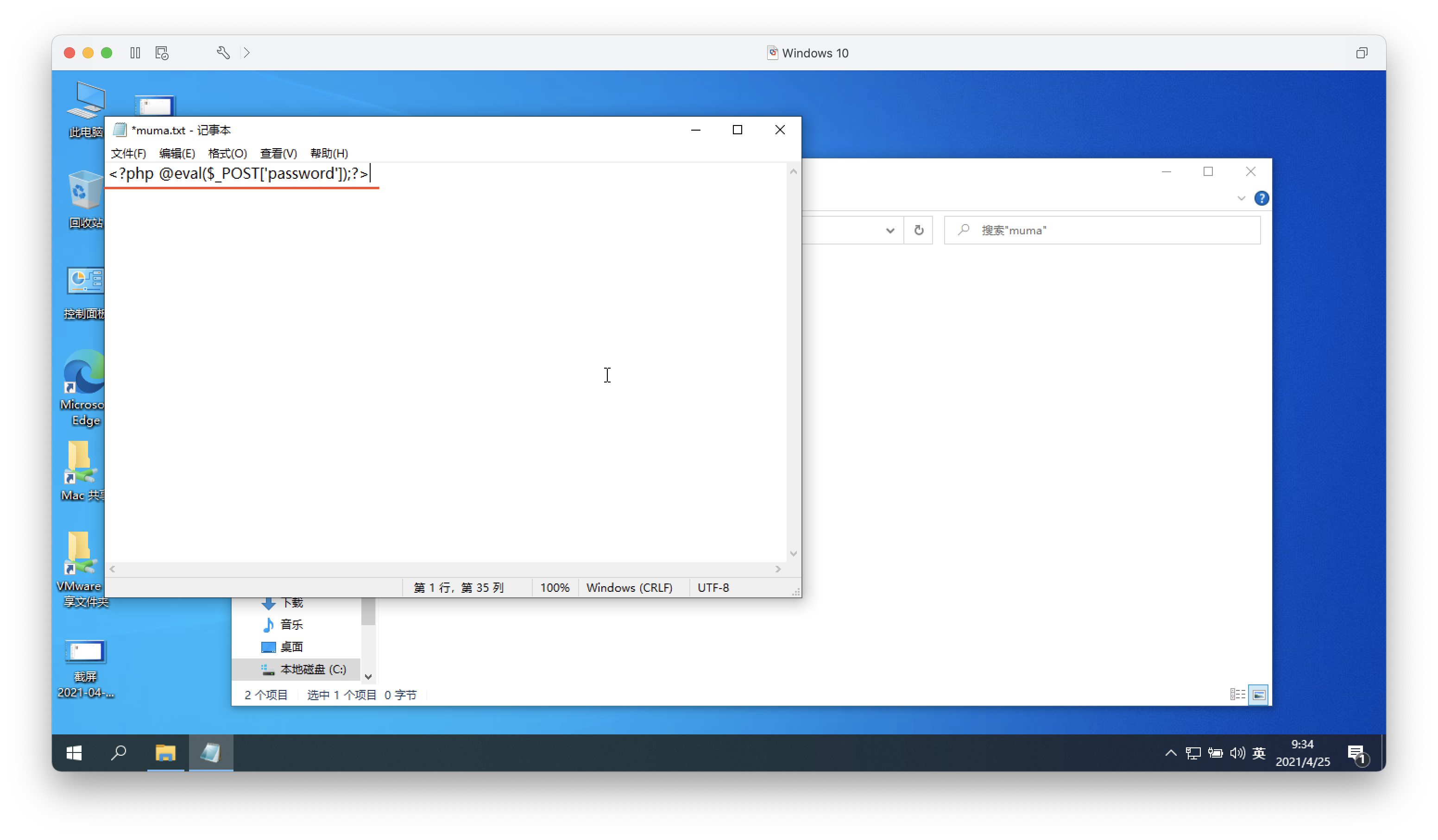Screen dimensions: 1438x840
Task: Select the Mac shared folder shortcut
Action: point(84,471)
